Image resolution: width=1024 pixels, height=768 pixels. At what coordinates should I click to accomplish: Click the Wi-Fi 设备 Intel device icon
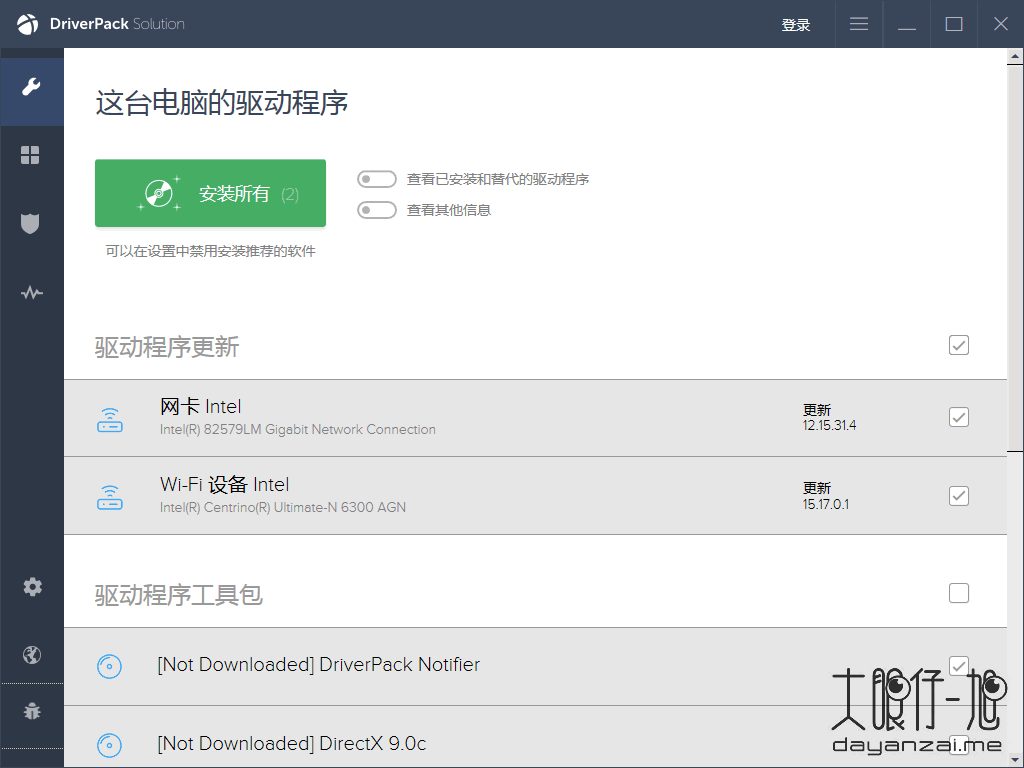(110, 498)
